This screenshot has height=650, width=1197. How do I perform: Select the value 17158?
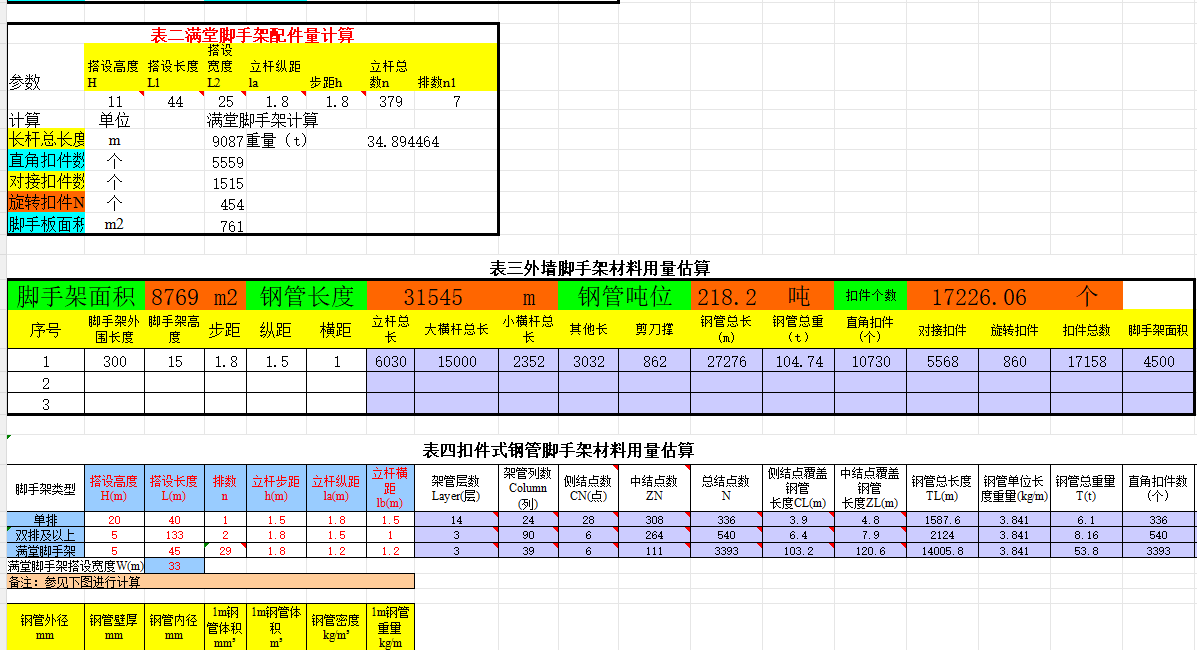coord(1086,361)
